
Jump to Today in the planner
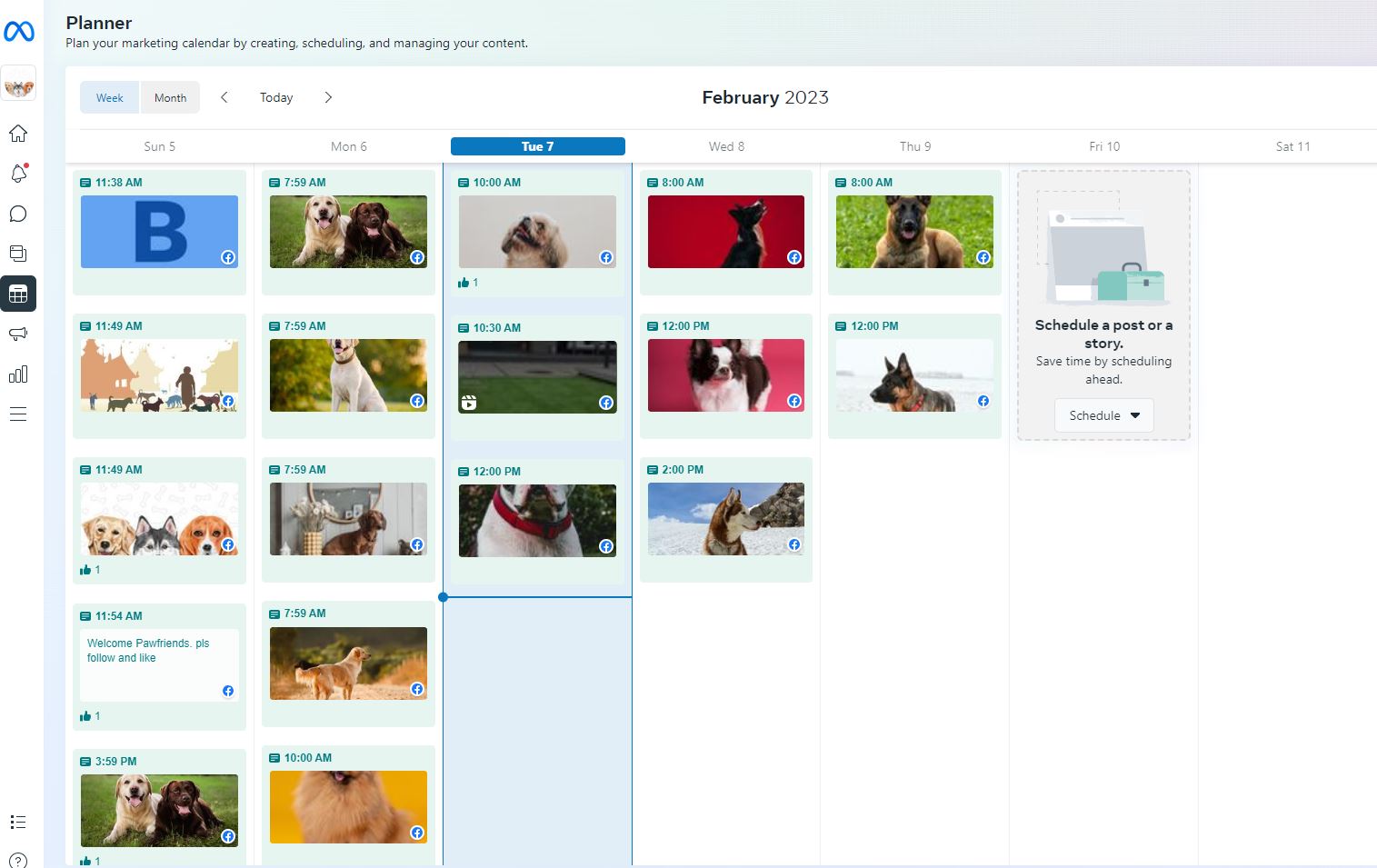[x=276, y=97]
